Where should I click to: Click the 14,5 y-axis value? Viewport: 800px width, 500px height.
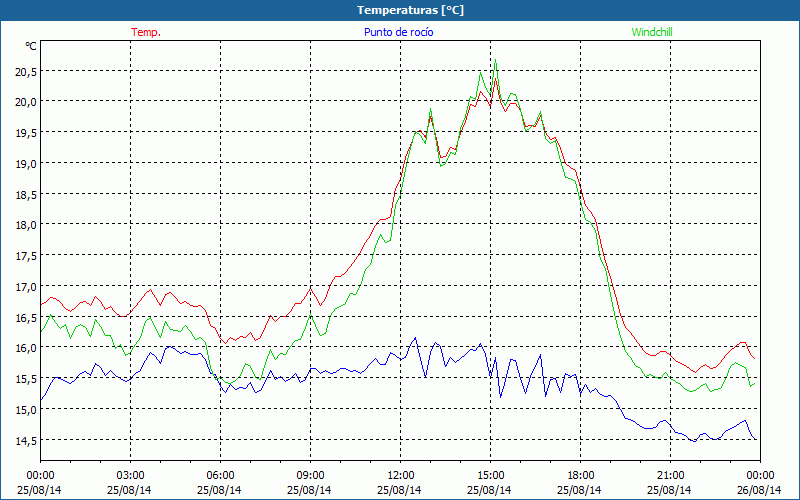coord(26,440)
